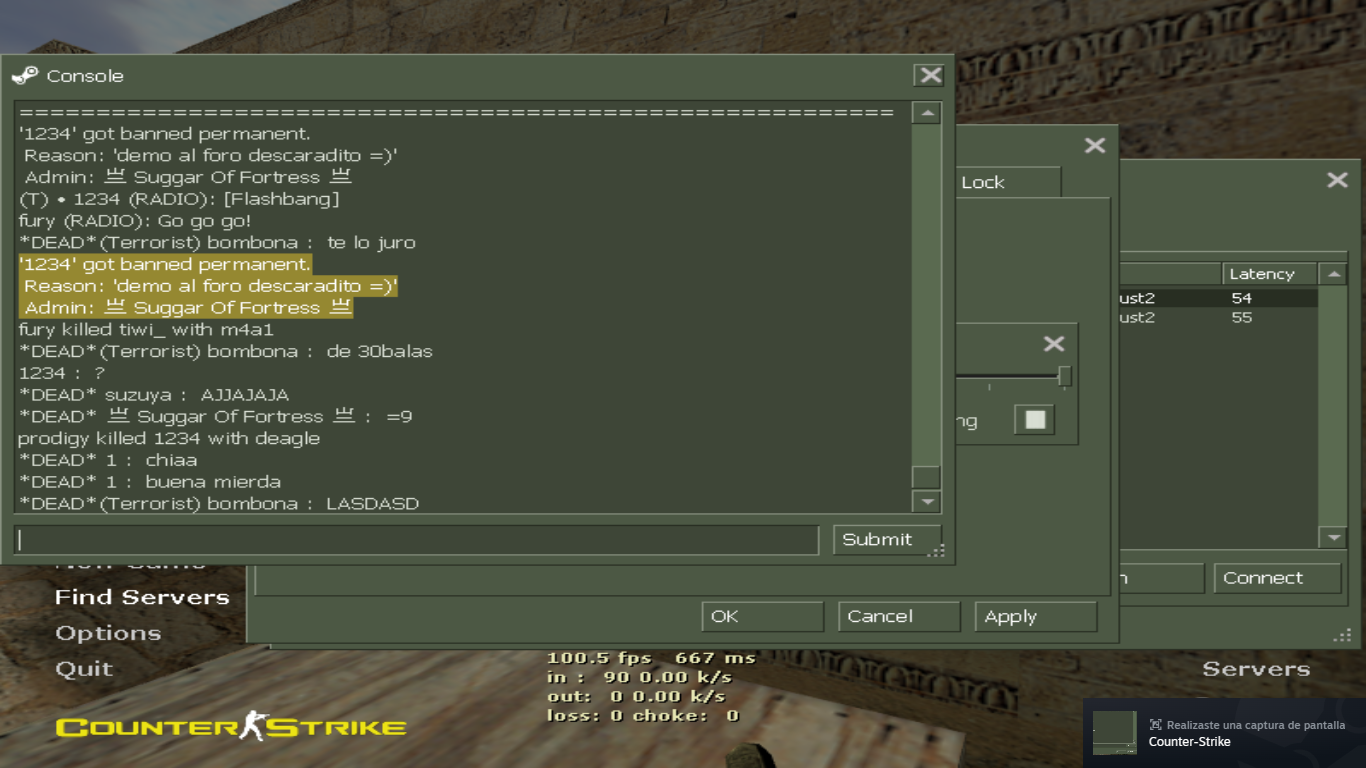This screenshot has width=1366, height=768.
Task: Close the small slider popup dialog
Action: (x=1054, y=344)
